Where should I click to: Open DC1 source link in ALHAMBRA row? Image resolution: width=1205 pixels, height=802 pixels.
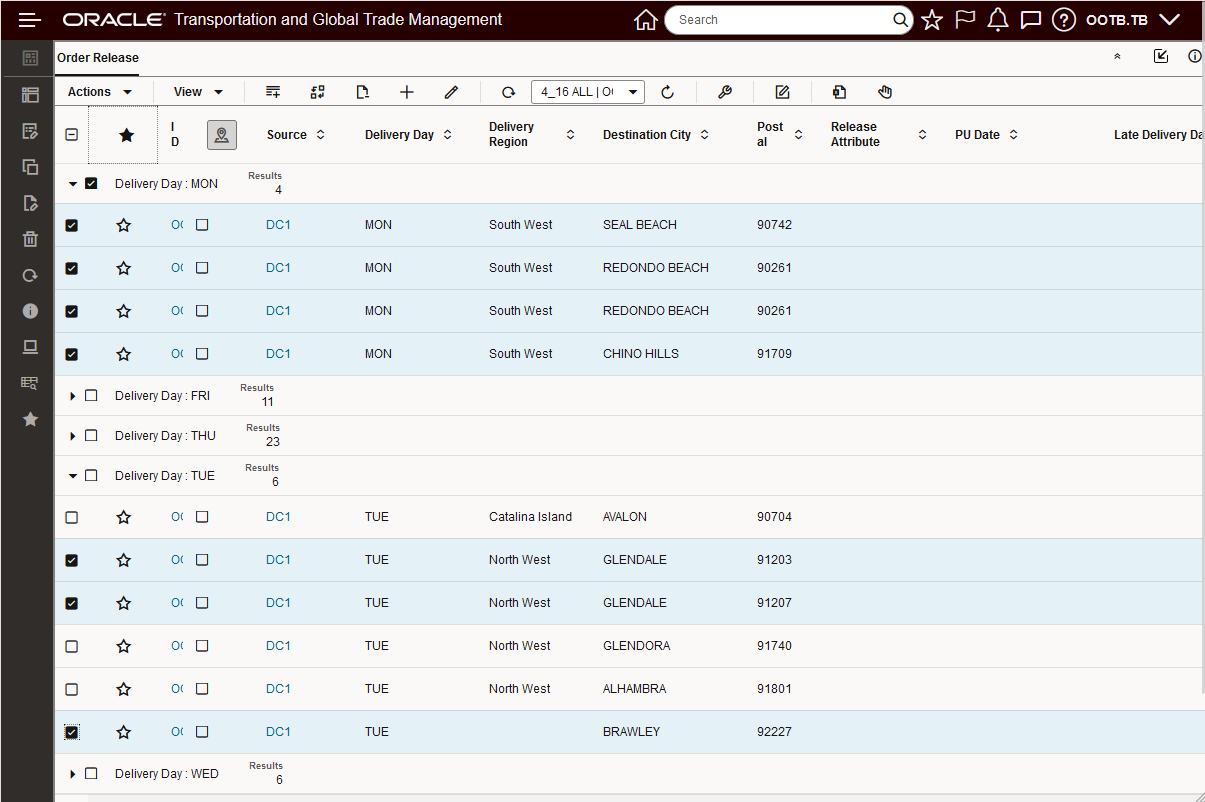tap(278, 689)
